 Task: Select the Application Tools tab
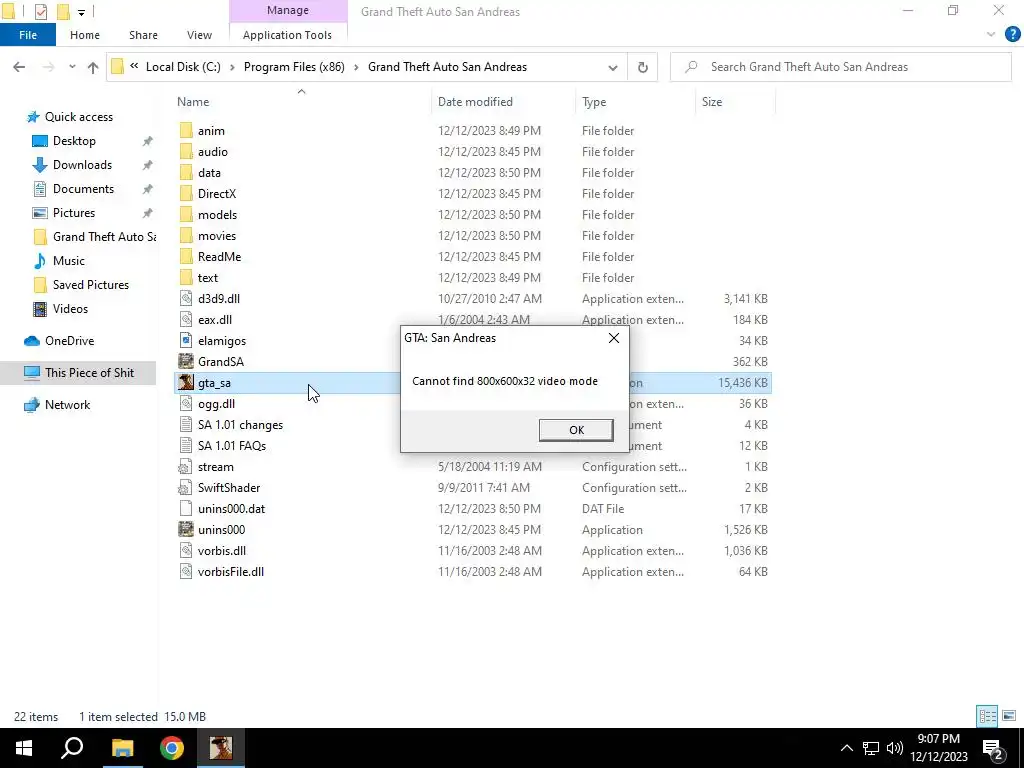point(287,35)
